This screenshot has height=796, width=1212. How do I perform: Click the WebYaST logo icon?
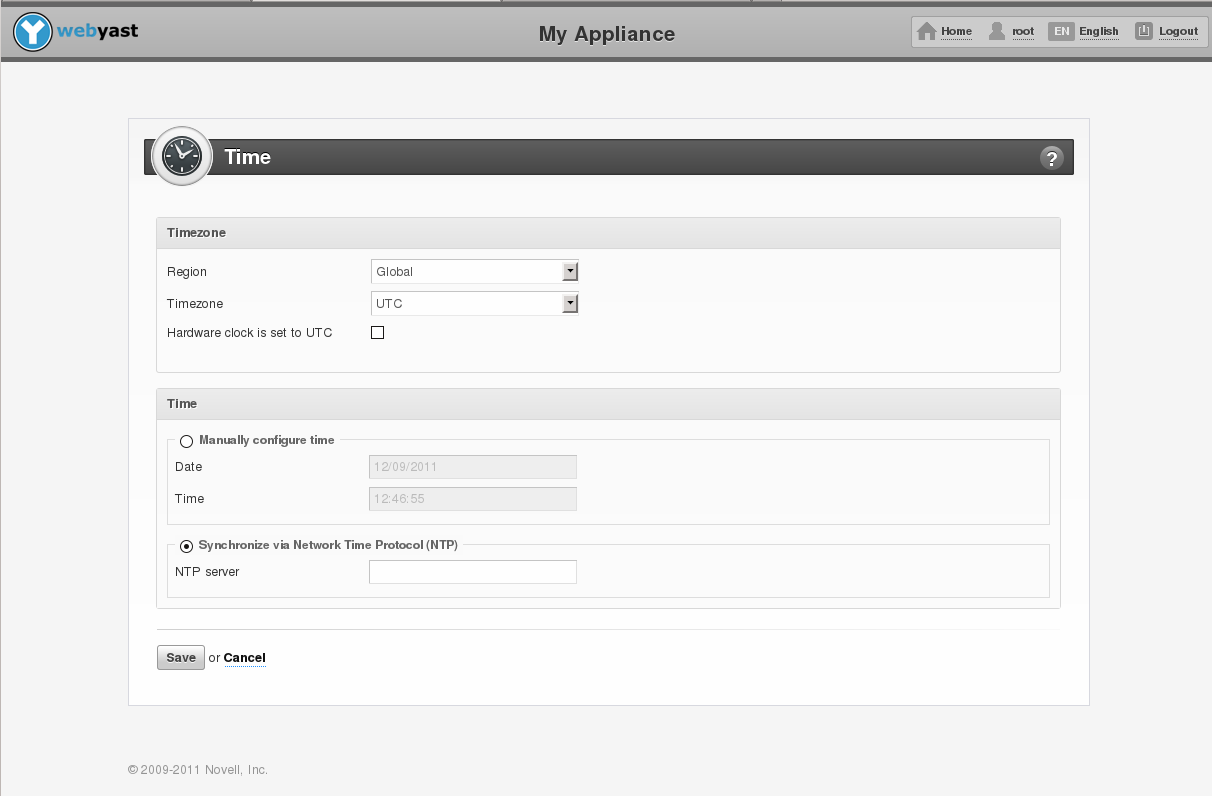tap(33, 32)
